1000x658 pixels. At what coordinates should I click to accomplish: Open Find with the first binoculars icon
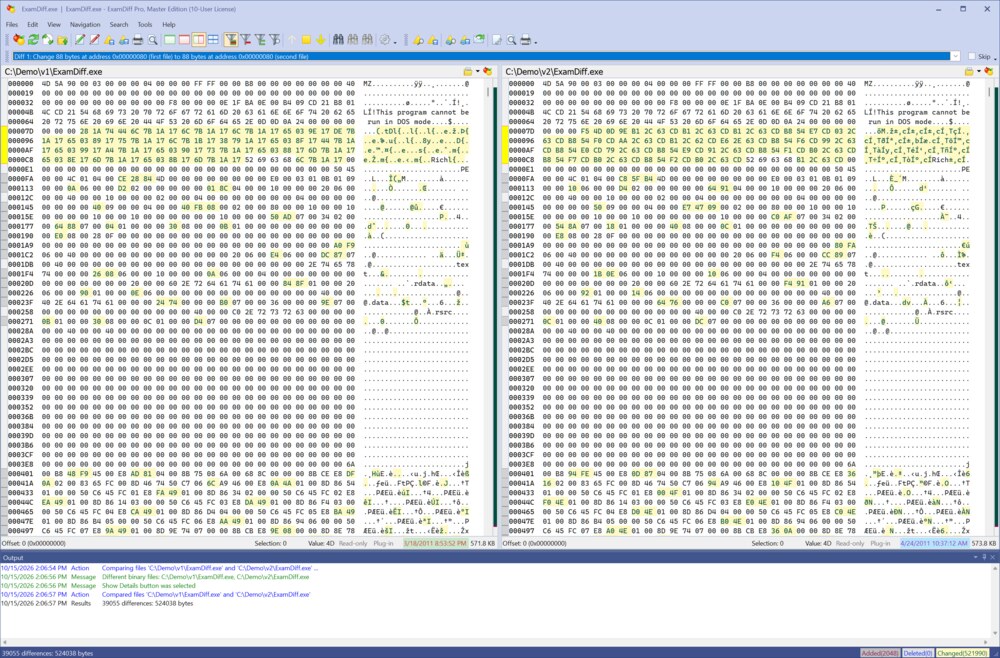point(338,40)
